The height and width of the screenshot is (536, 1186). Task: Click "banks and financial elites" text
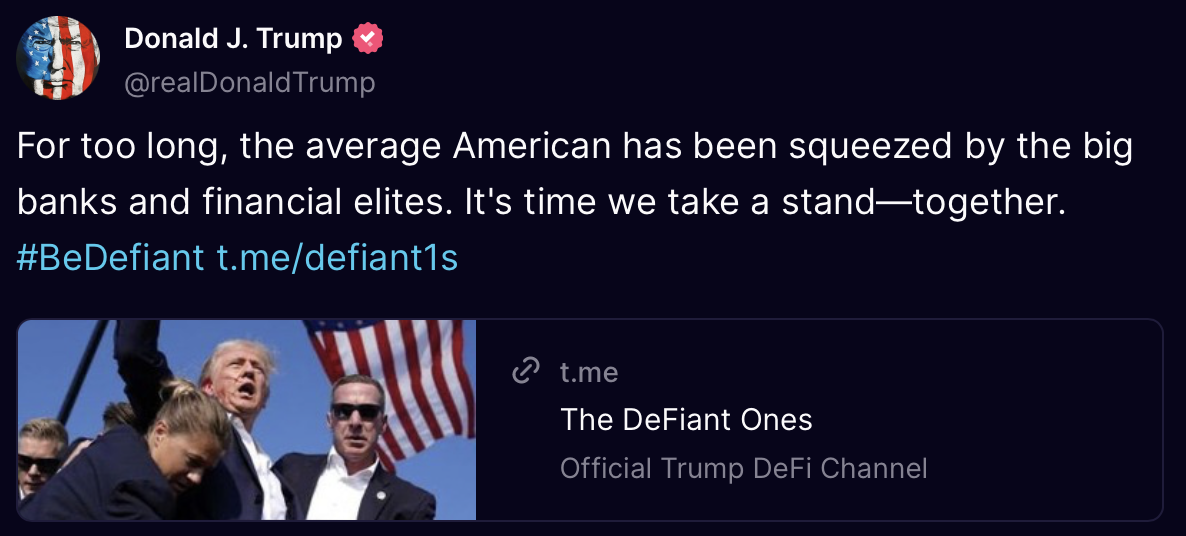pyautogui.click(x=236, y=203)
